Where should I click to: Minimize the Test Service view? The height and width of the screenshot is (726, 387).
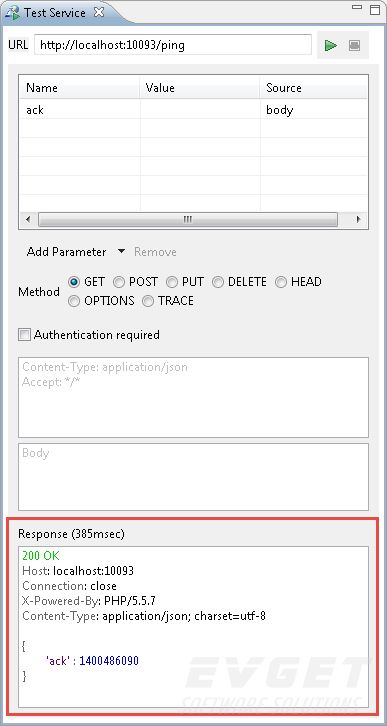pos(356,7)
